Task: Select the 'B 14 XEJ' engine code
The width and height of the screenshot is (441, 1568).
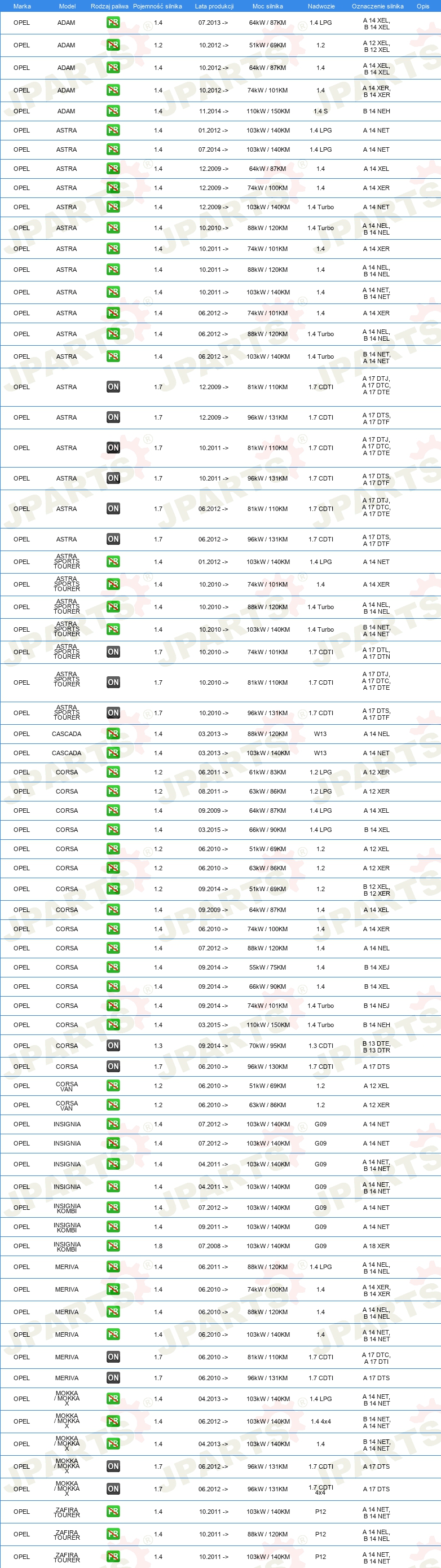Action: pyautogui.click(x=377, y=967)
